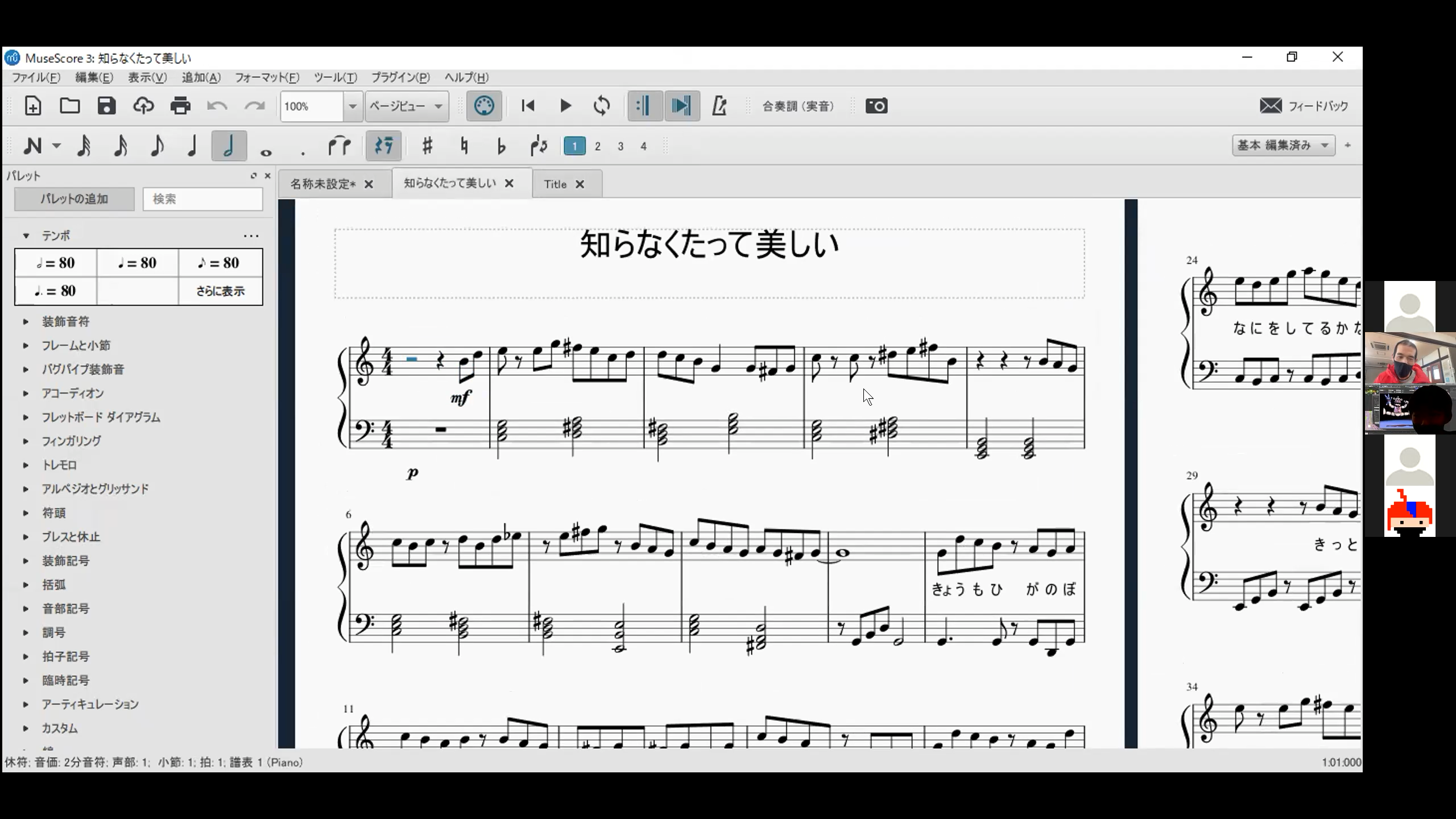Click the Feedback envelope icon
The height and width of the screenshot is (819, 1456).
point(1271,106)
